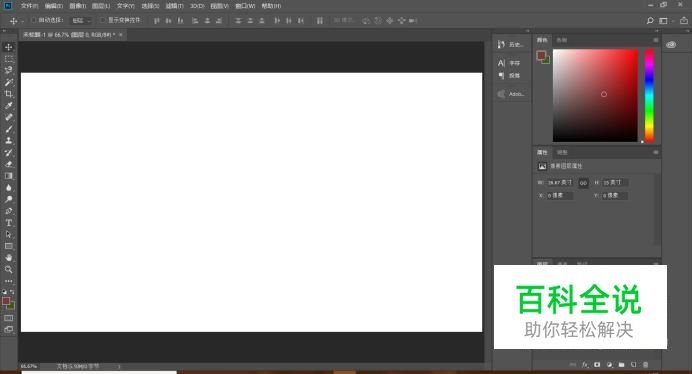Viewport: 692px width, 374px height.
Task: Switch to the 颜色 Color panel tab
Action: [x=542, y=40]
